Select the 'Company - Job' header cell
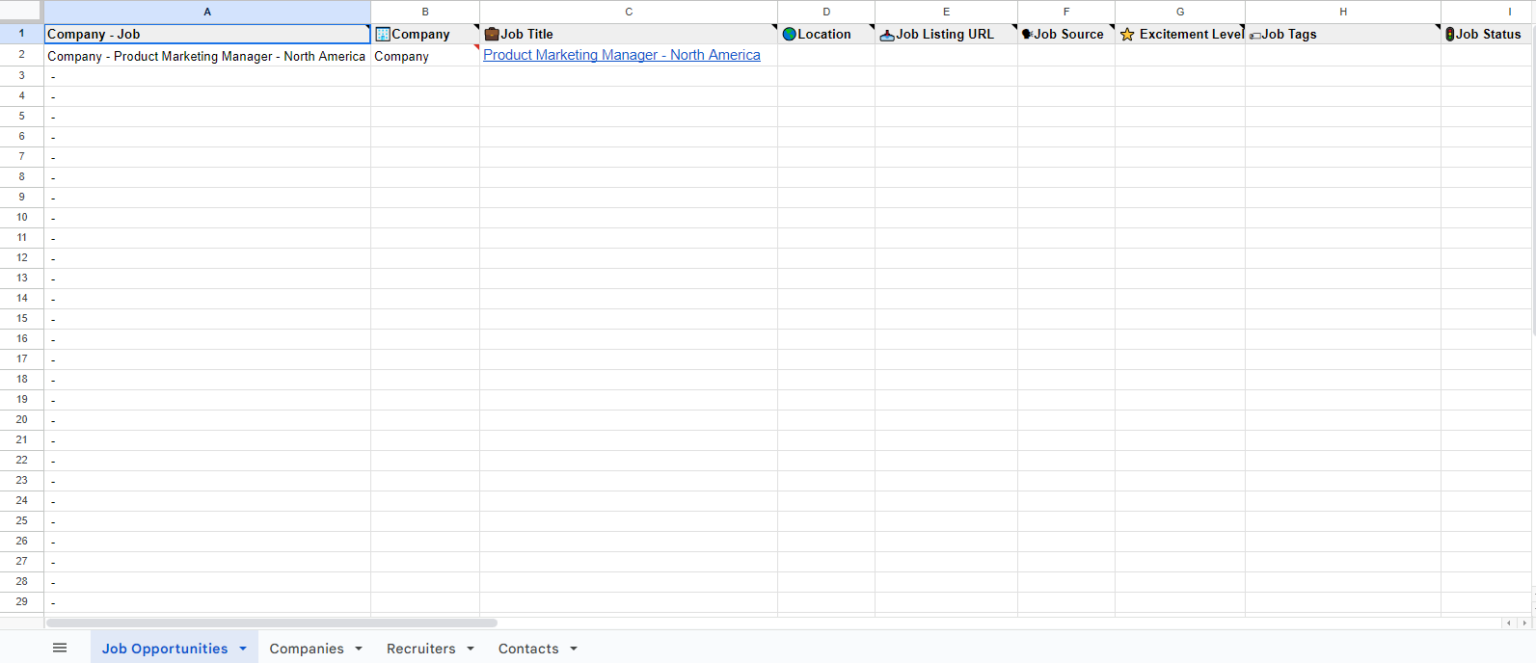 pyautogui.click(x=207, y=34)
